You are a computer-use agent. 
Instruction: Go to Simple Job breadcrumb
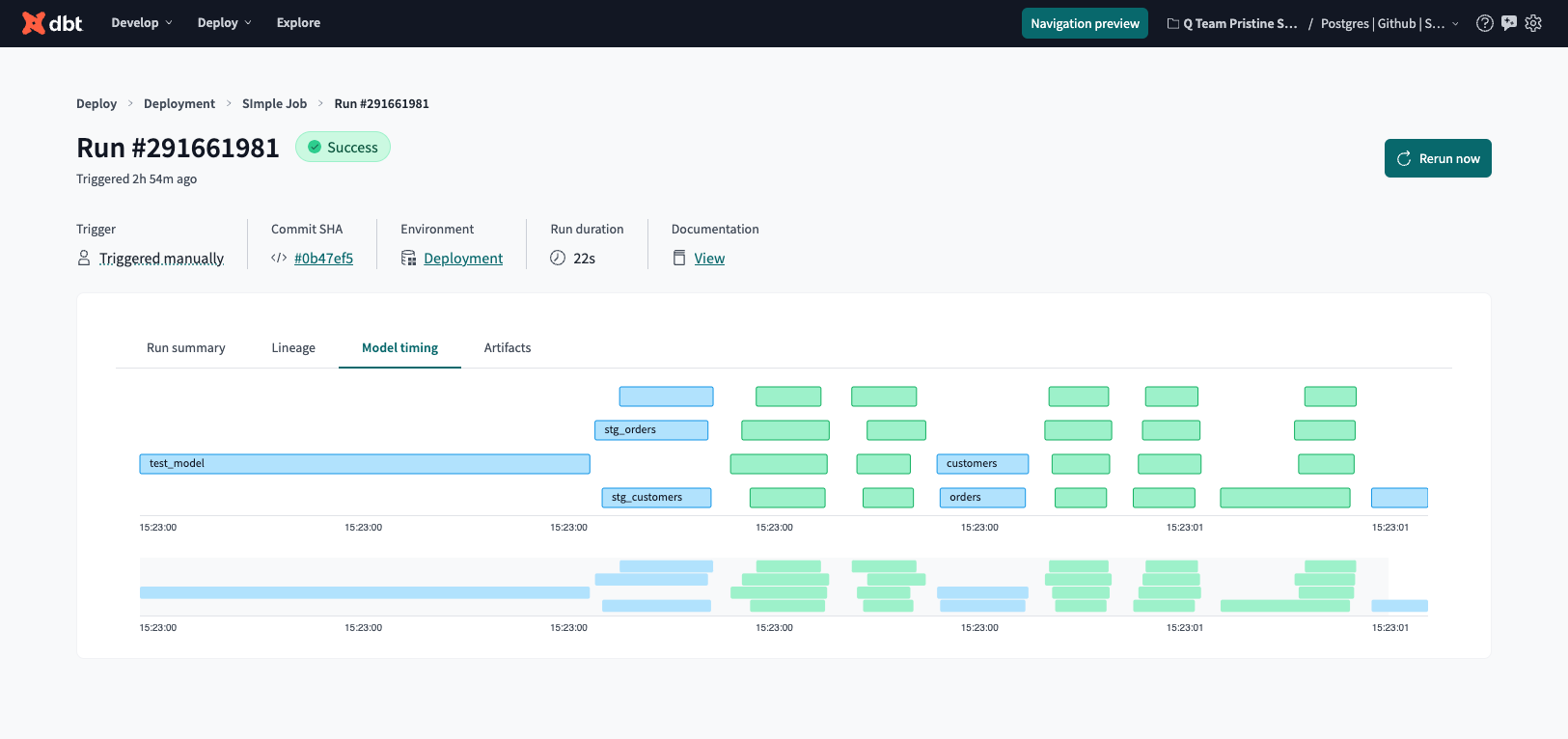coord(274,104)
